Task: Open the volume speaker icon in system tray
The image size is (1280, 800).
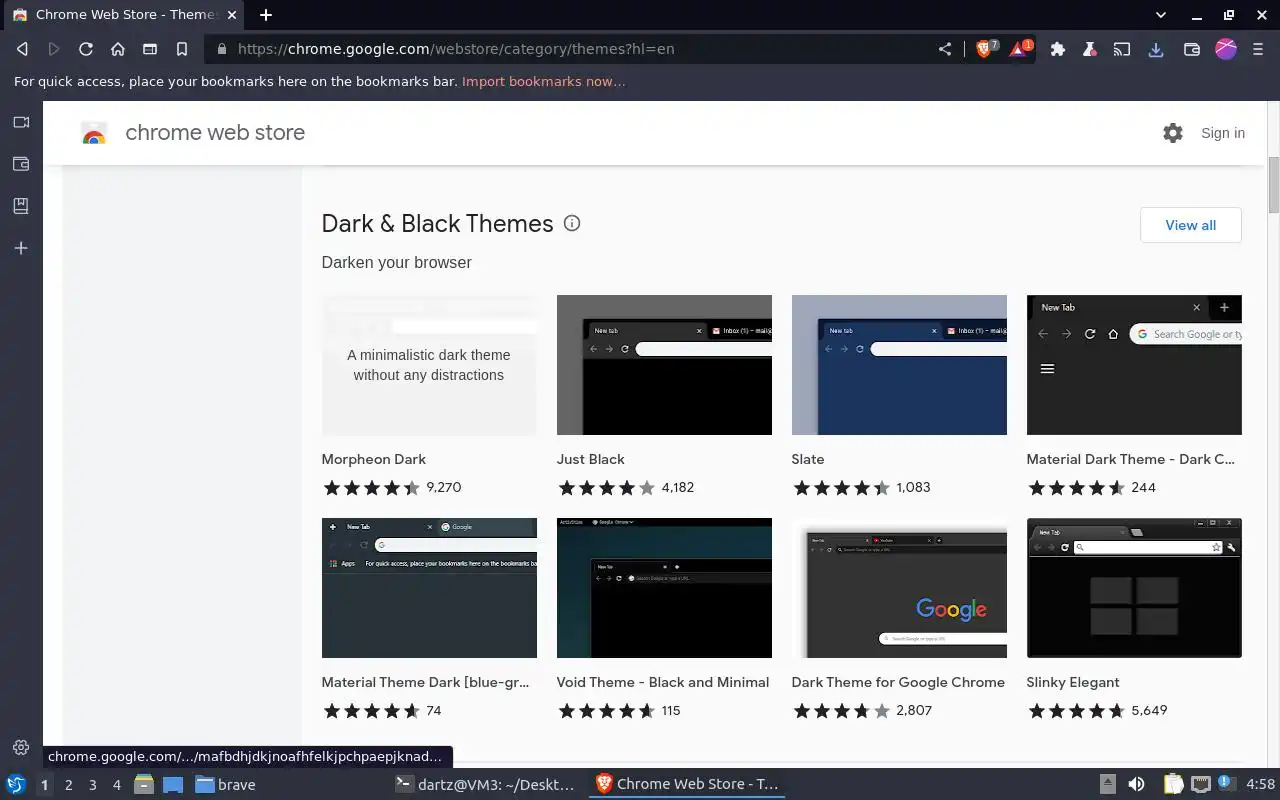Action: [x=1136, y=784]
